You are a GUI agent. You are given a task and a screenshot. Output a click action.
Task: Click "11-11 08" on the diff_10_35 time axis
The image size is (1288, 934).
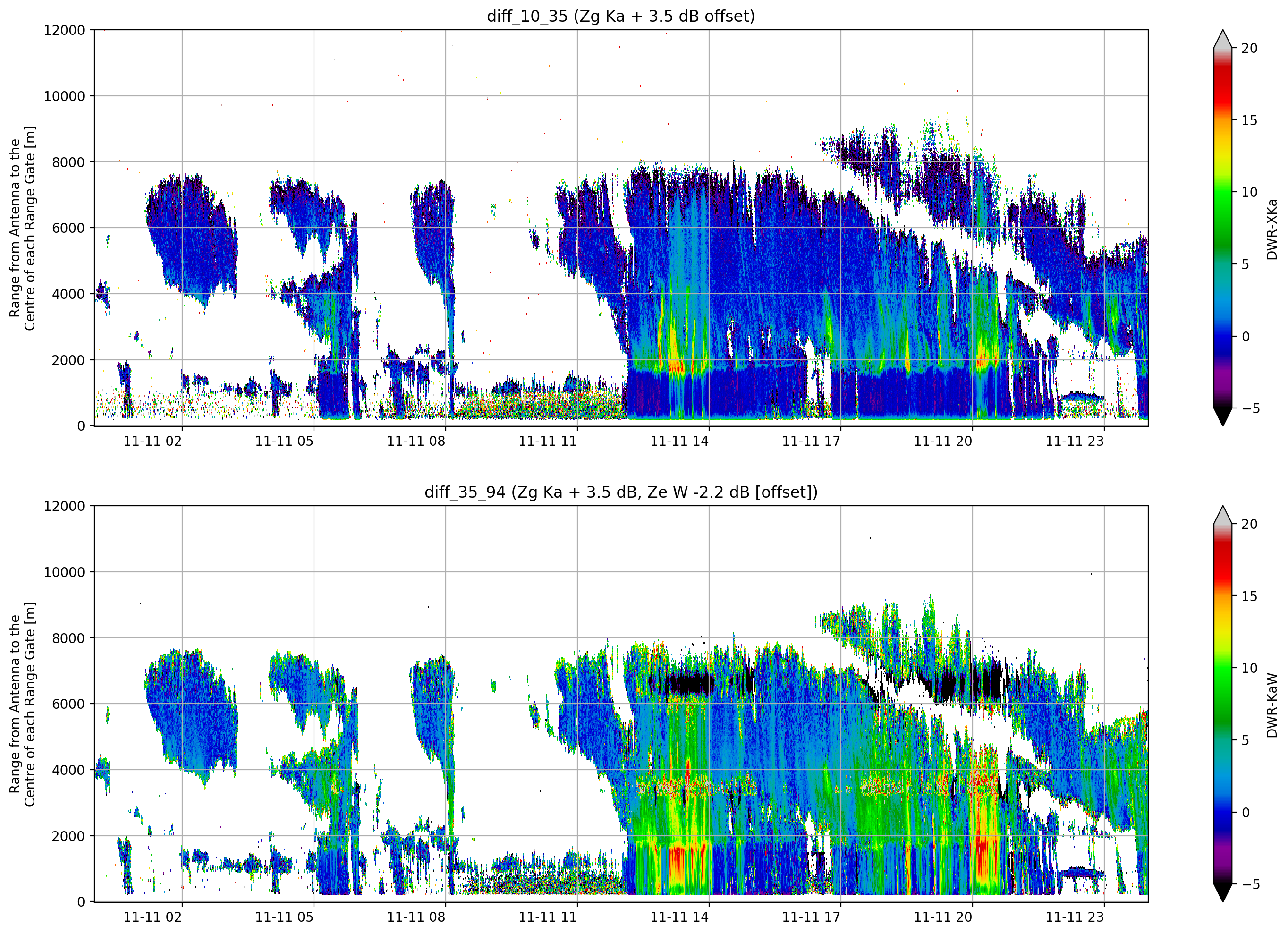pos(416,442)
